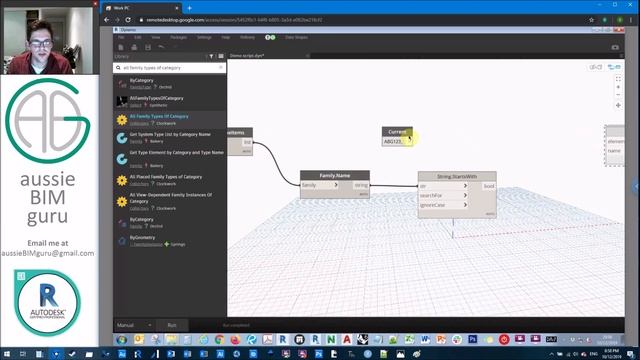The height and width of the screenshot is (360, 640).
Task: Click the Windows Start button on local taskbar
Action: (7, 354)
